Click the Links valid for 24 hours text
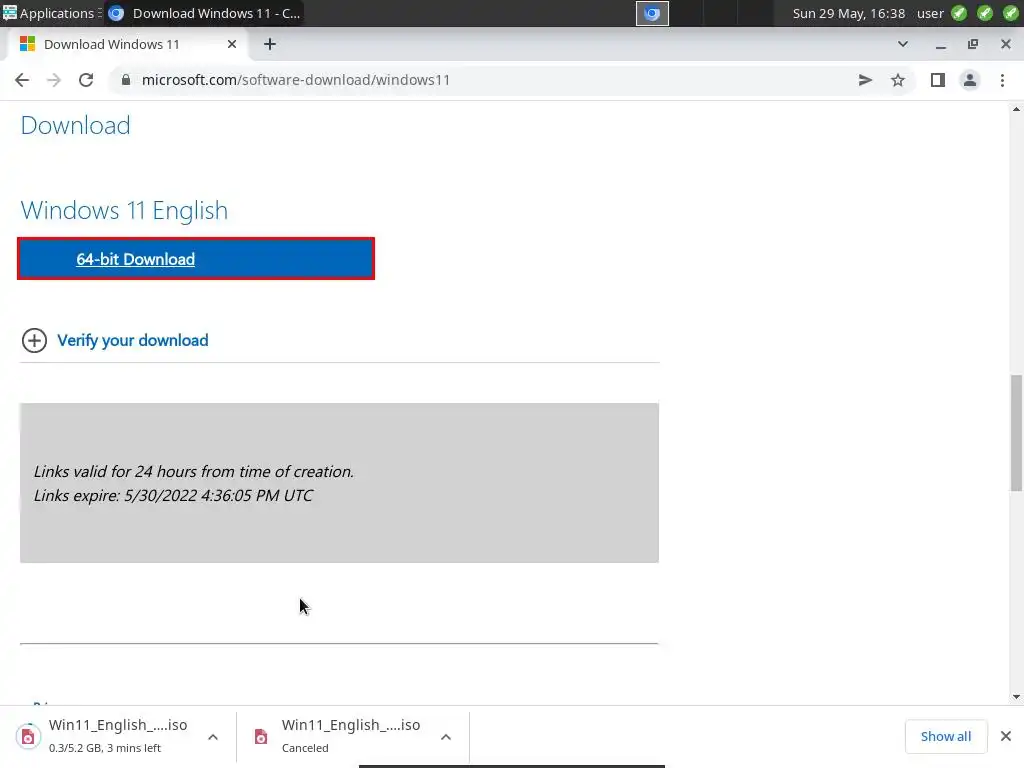This screenshot has width=1024, height=768. coord(193,472)
